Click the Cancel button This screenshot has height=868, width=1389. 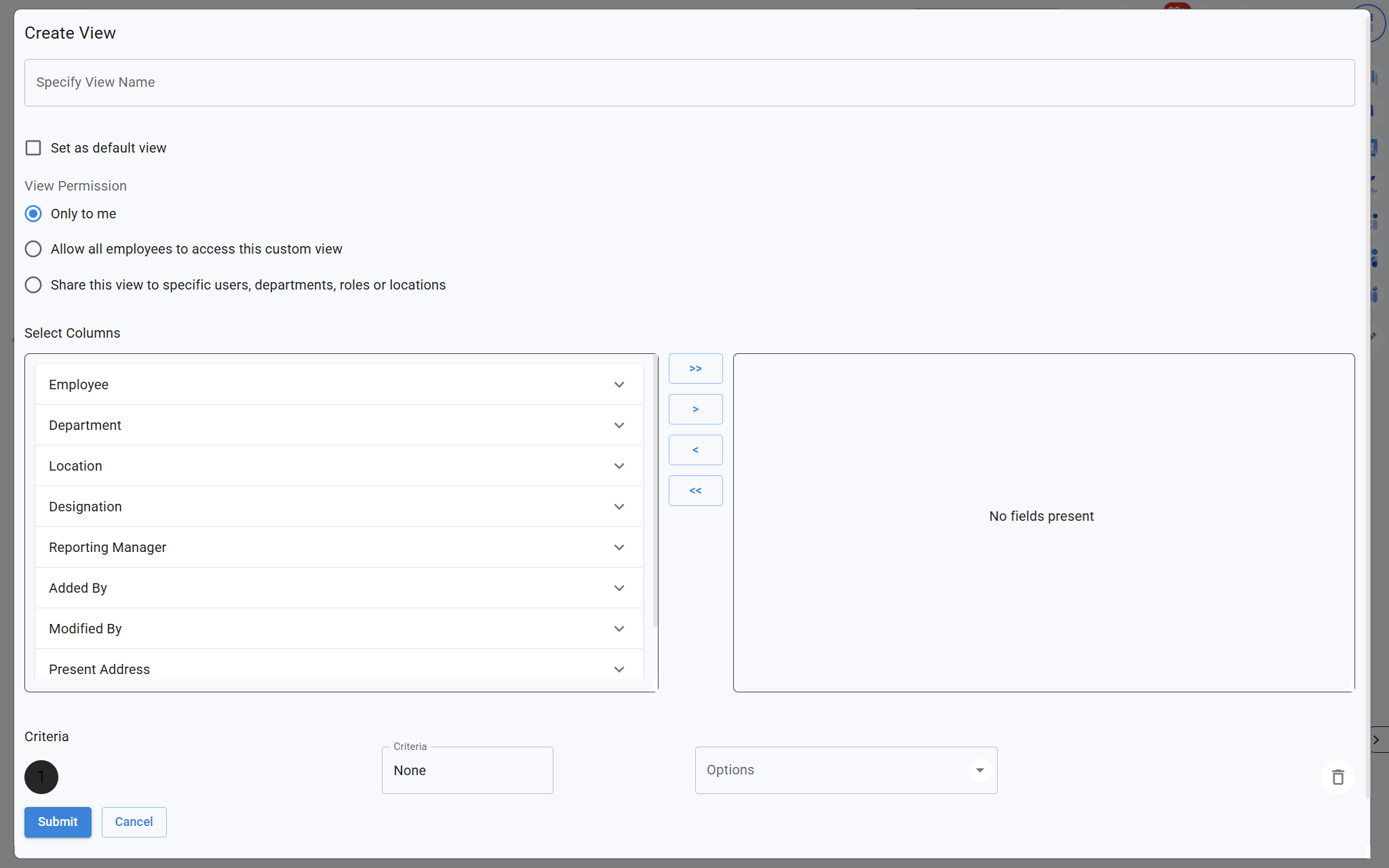click(134, 822)
